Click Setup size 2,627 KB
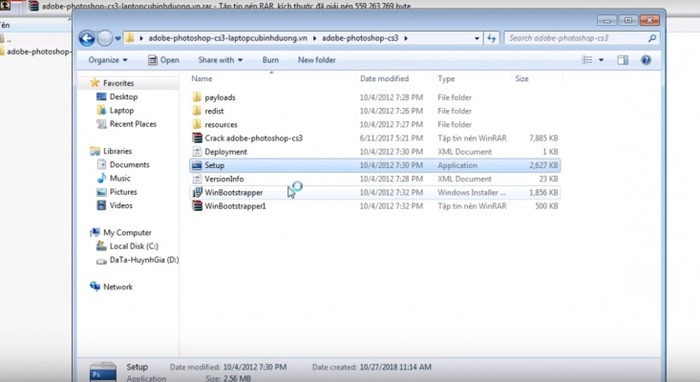Image resolution: width=700 pixels, height=382 pixels. (x=543, y=165)
